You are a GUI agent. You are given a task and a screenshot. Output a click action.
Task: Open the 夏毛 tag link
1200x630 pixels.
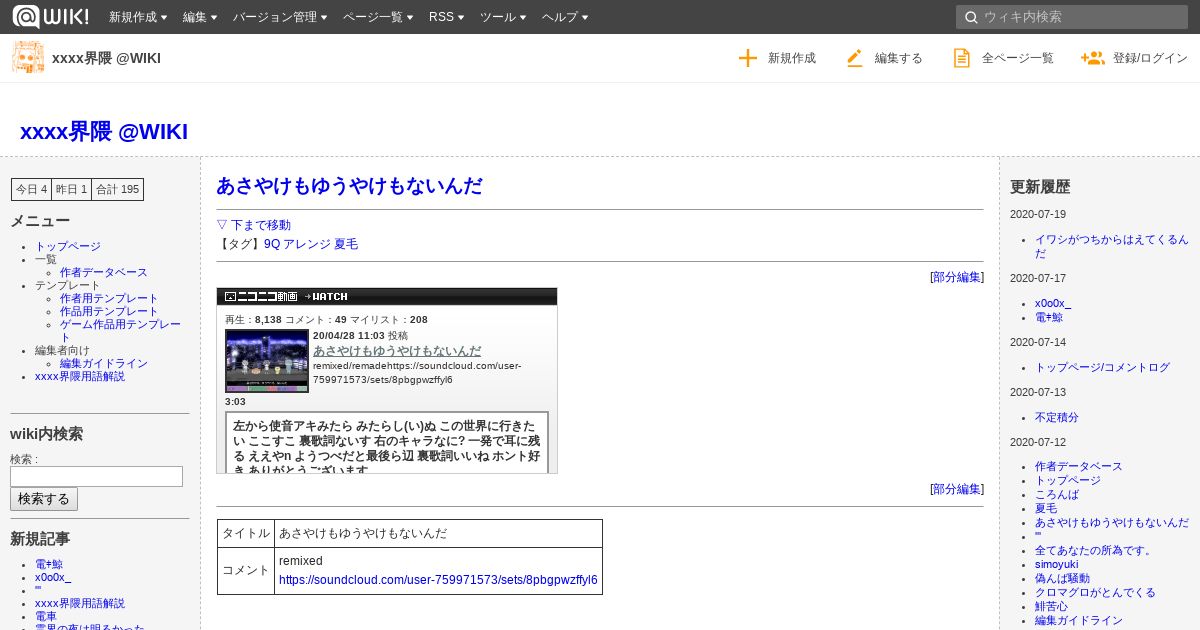[x=346, y=244]
